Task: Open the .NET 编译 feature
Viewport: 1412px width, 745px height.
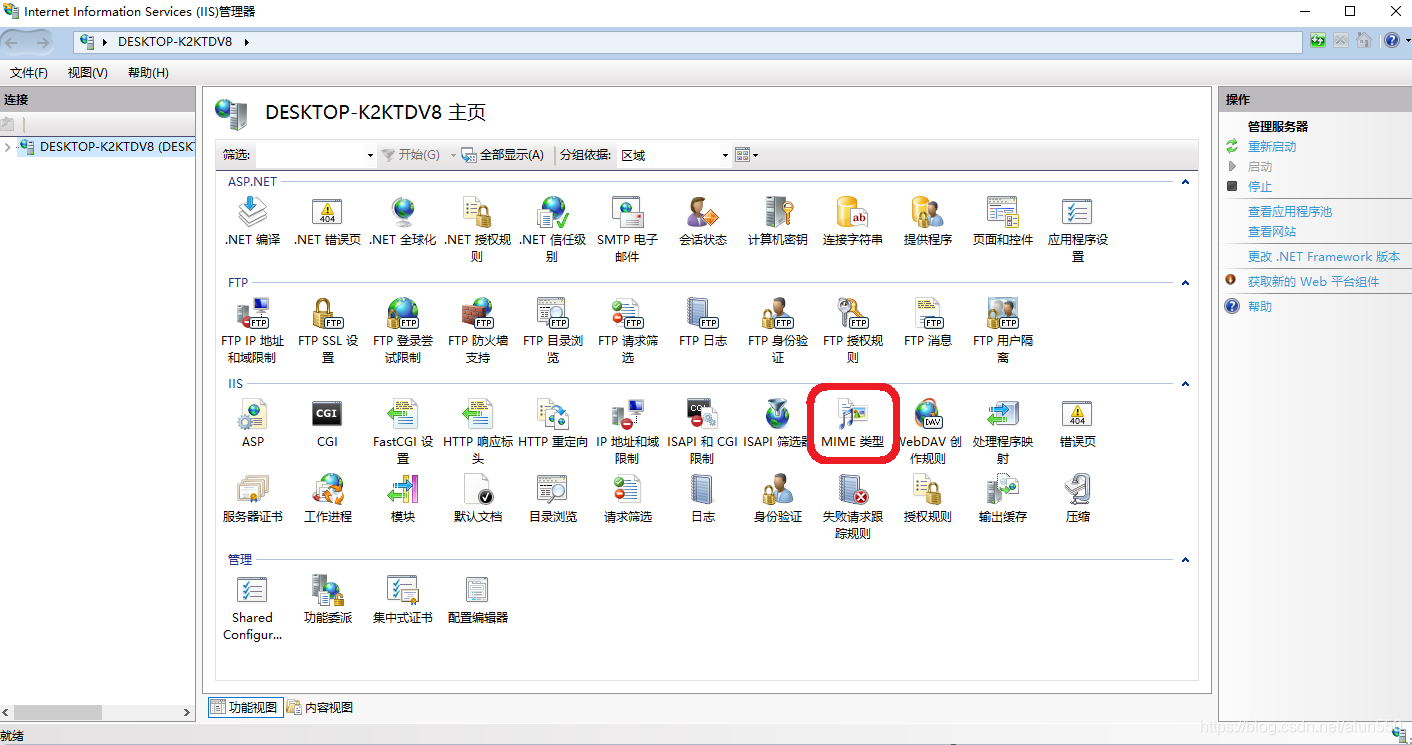Action: pos(253,222)
